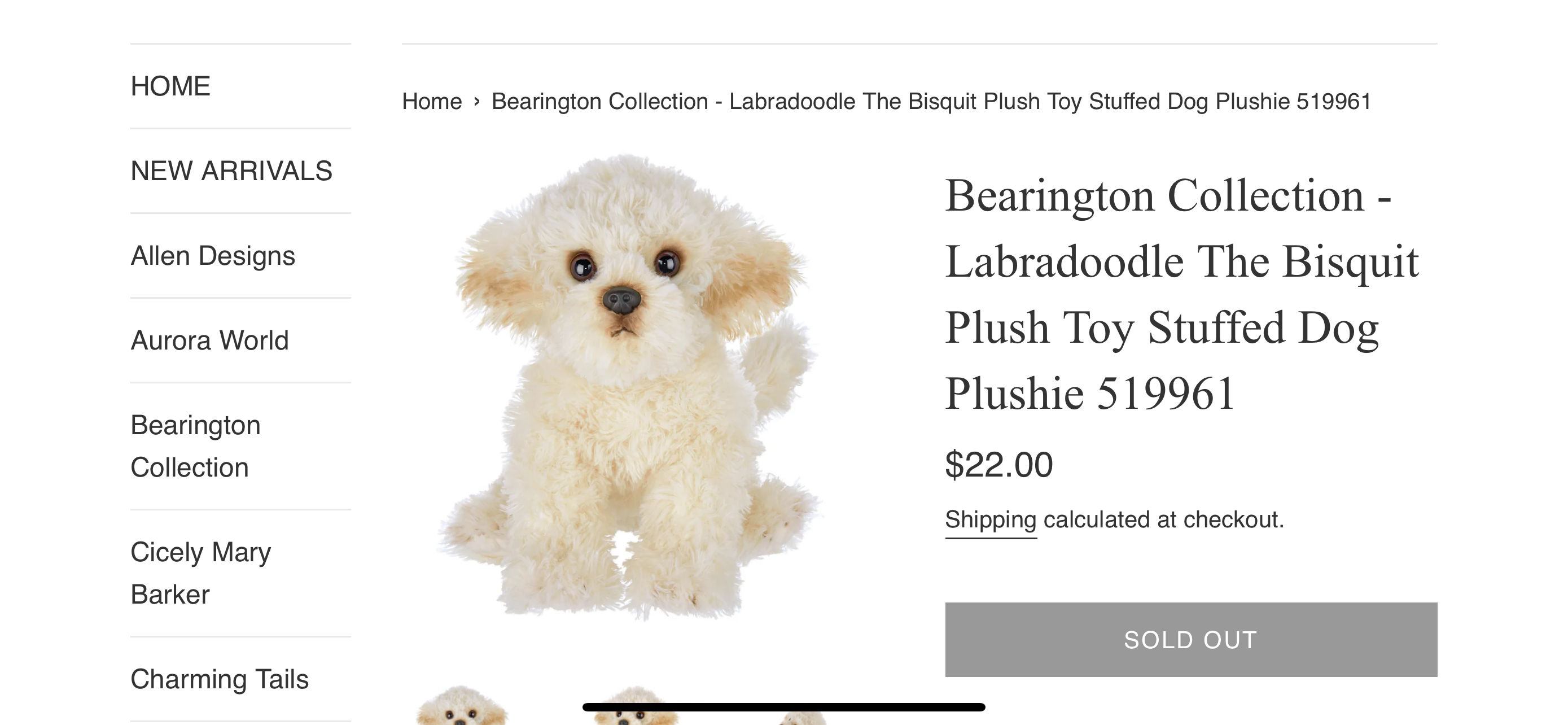Click the breadcrumb chevron separator
The height and width of the screenshot is (725, 1568).
point(476,101)
